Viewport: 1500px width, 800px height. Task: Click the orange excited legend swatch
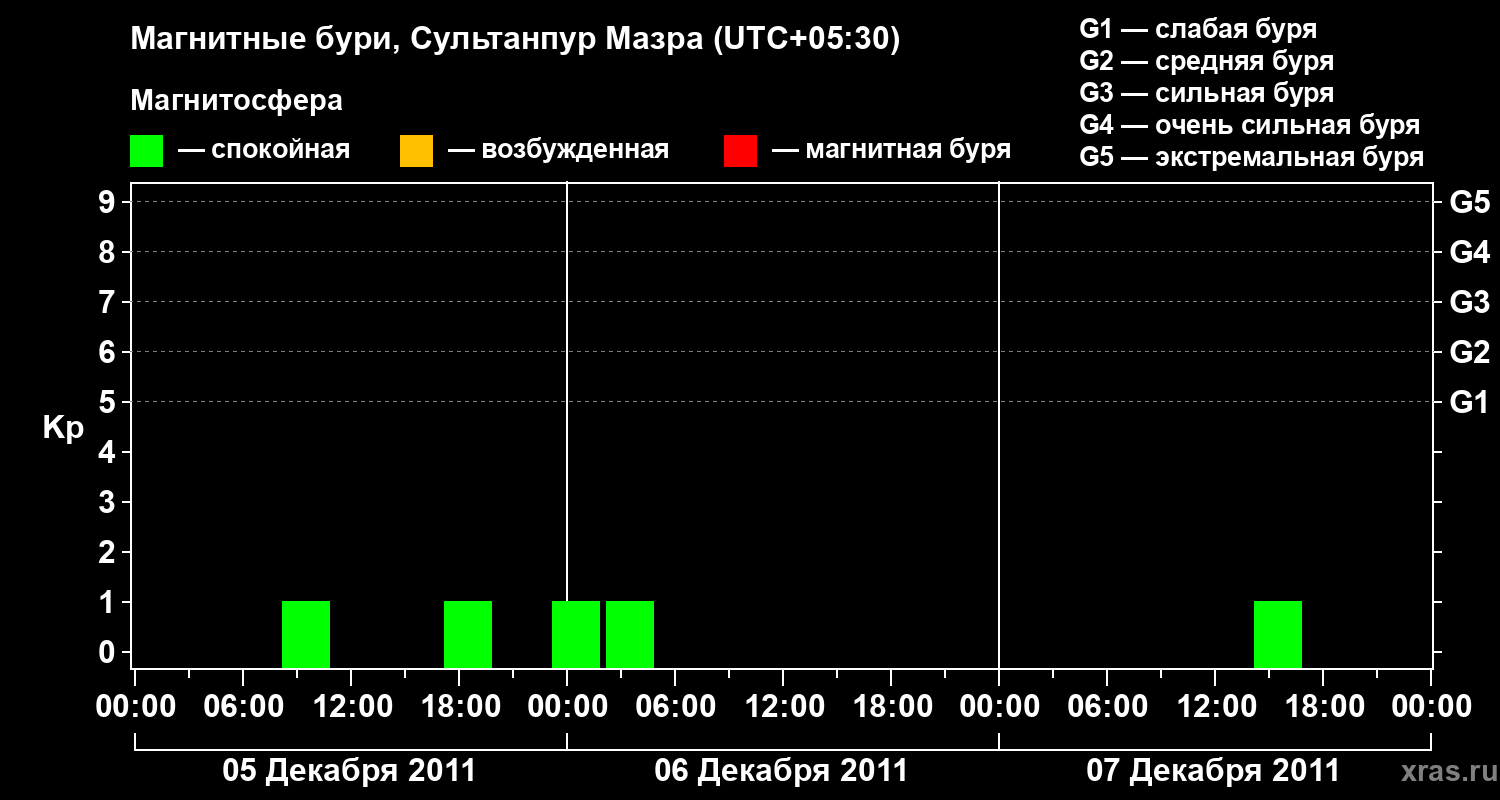[x=416, y=150]
